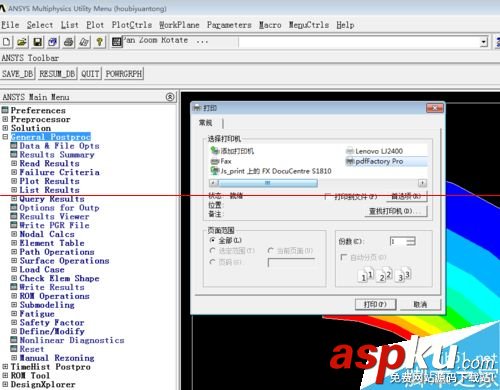Screen dimensions: 500x390
Task: Click the Report Generator icon
Action: pos(84,42)
